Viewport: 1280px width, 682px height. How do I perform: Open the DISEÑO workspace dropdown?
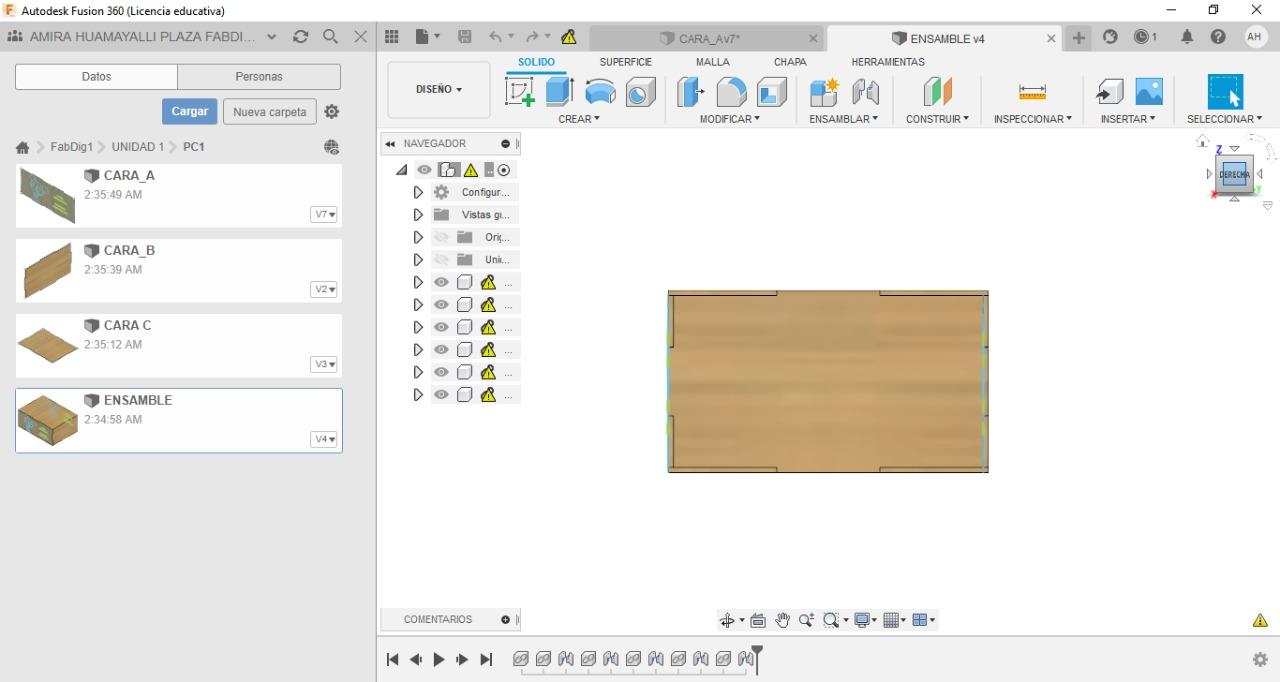(x=438, y=90)
